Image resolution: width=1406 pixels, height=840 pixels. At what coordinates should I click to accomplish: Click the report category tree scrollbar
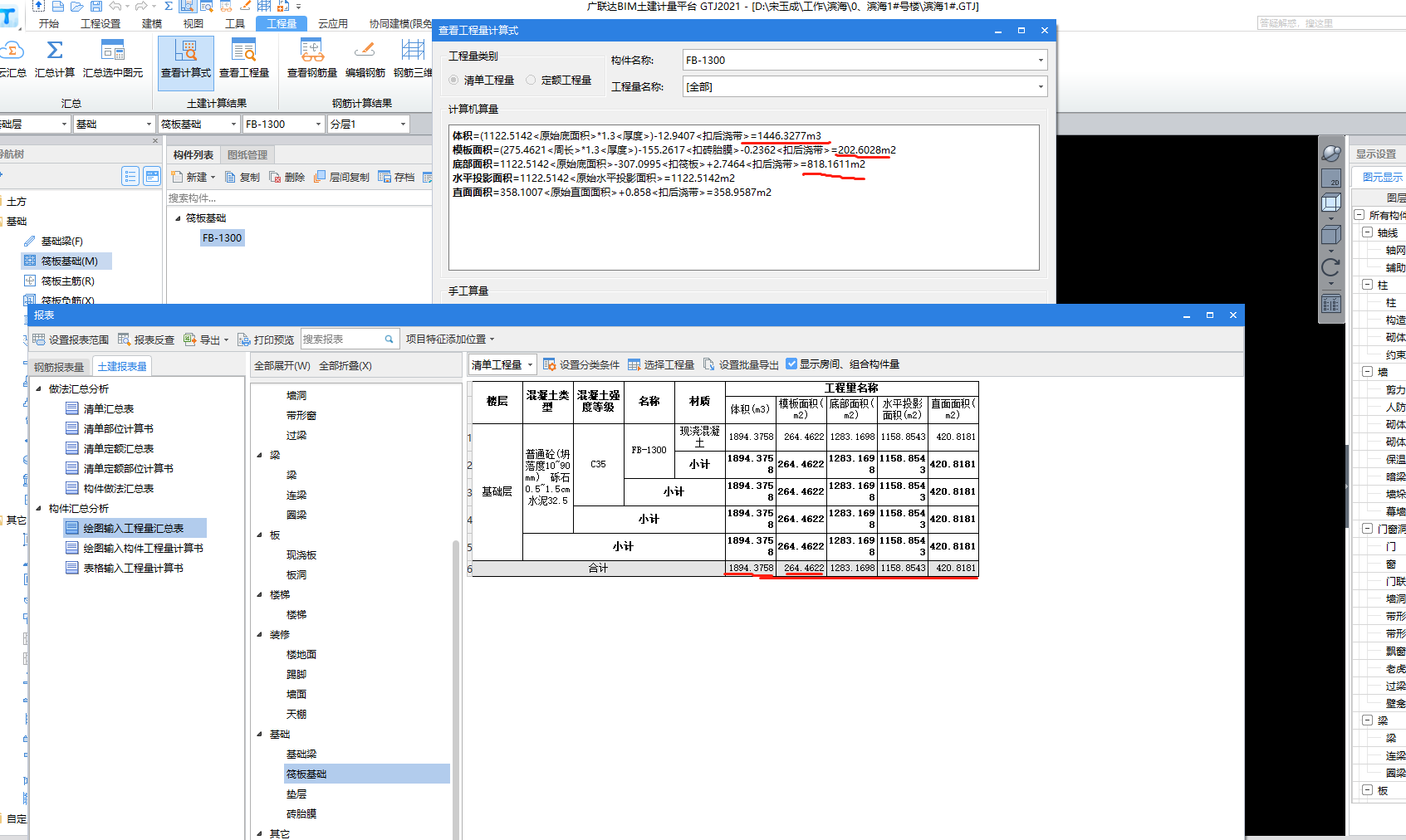pyautogui.click(x=456, y=689)
